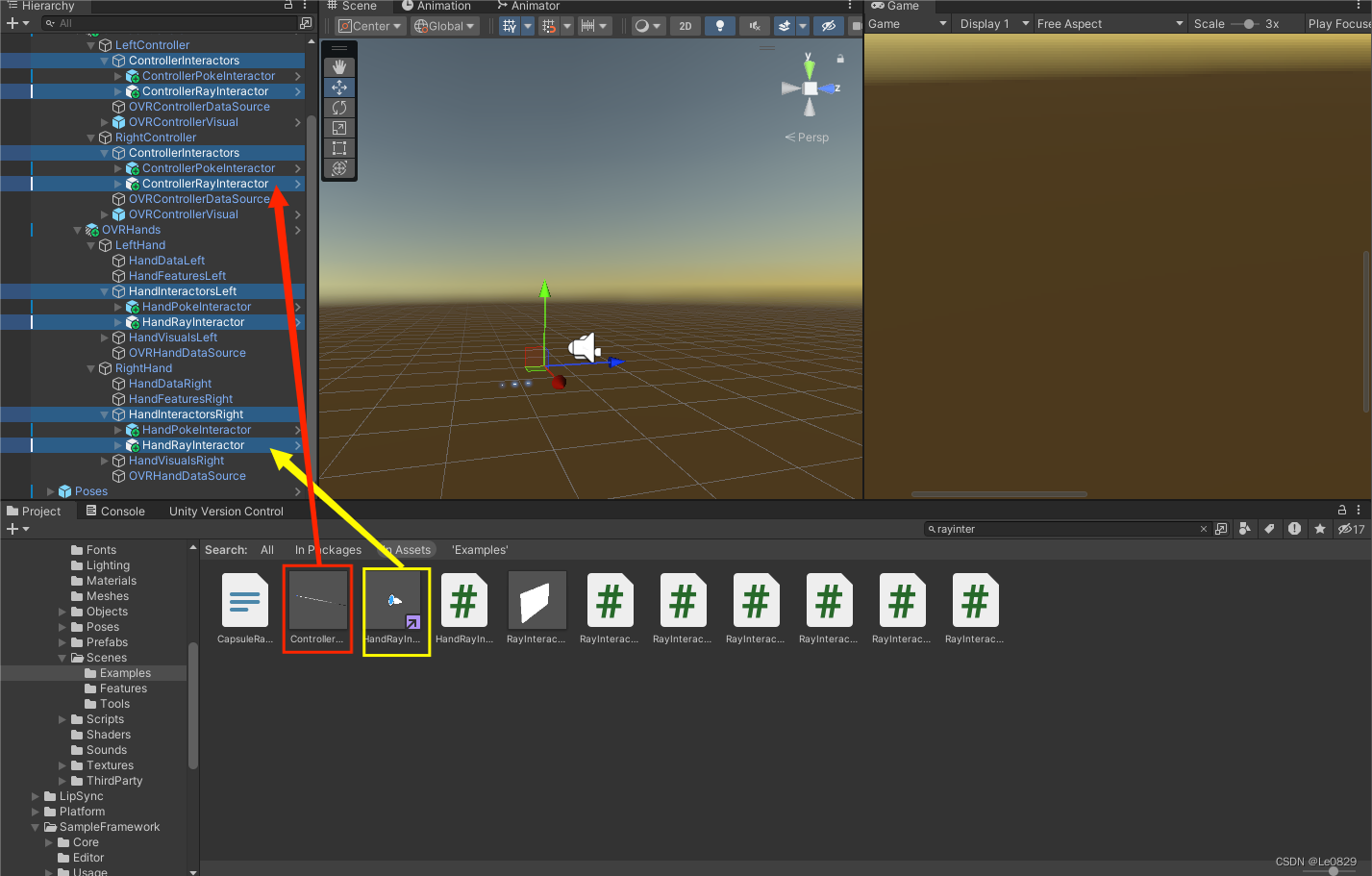
Task: Click the In Packages search scope button
Action: (x=328, y=549)
